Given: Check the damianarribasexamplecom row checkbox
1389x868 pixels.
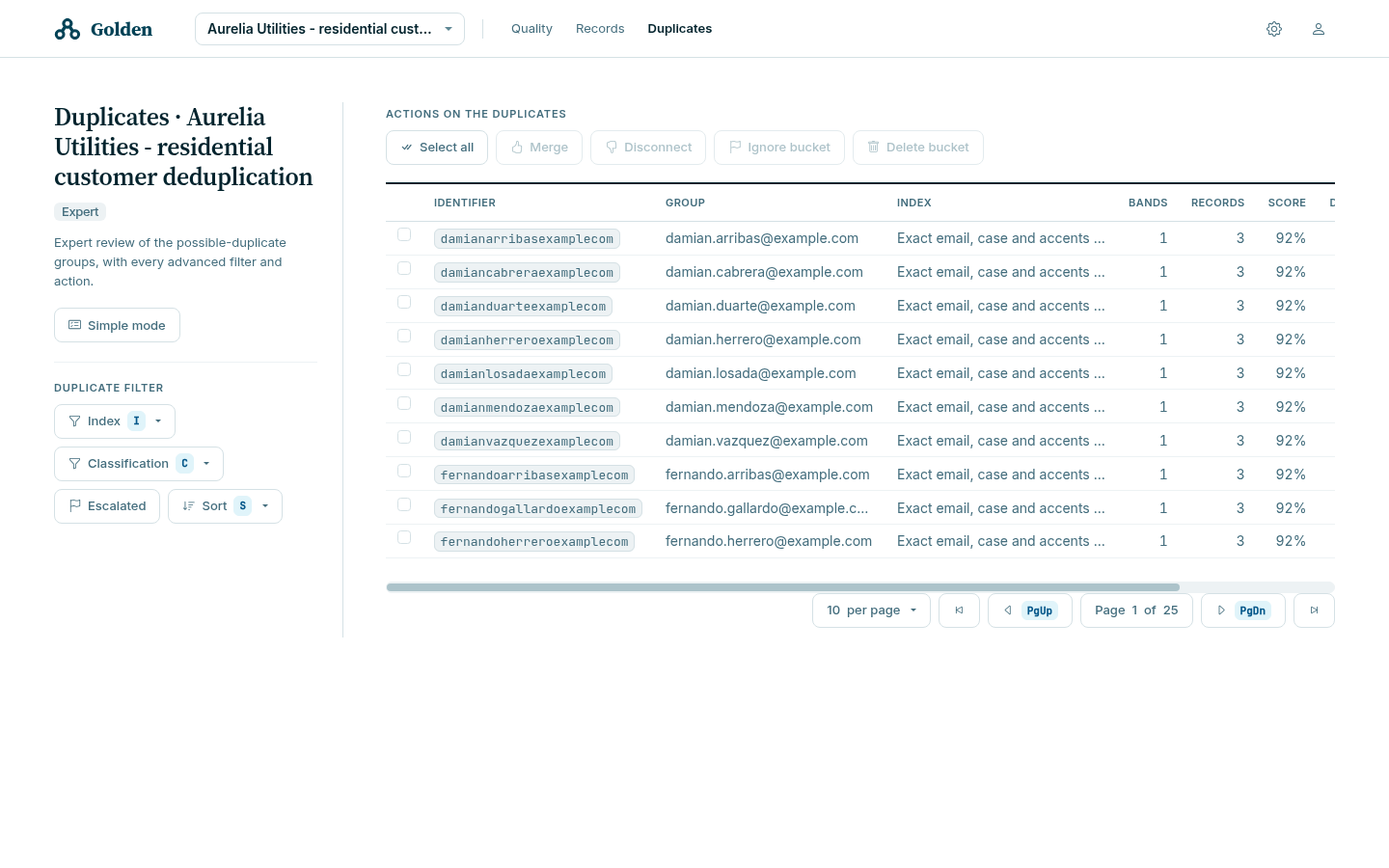Looking at the screenshot, I should coord(404,234).
